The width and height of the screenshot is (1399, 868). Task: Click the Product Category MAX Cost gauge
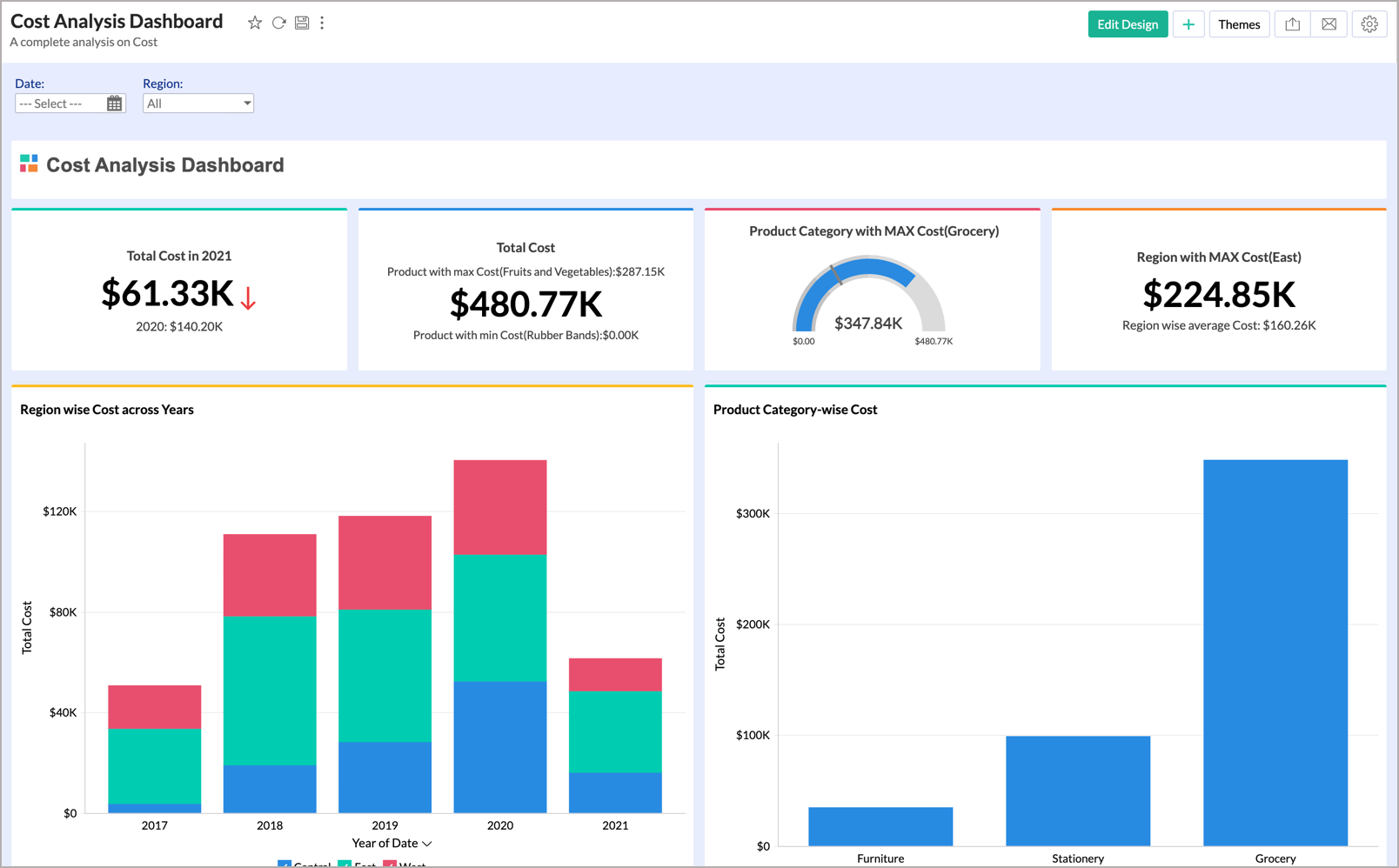pos(868,296)
